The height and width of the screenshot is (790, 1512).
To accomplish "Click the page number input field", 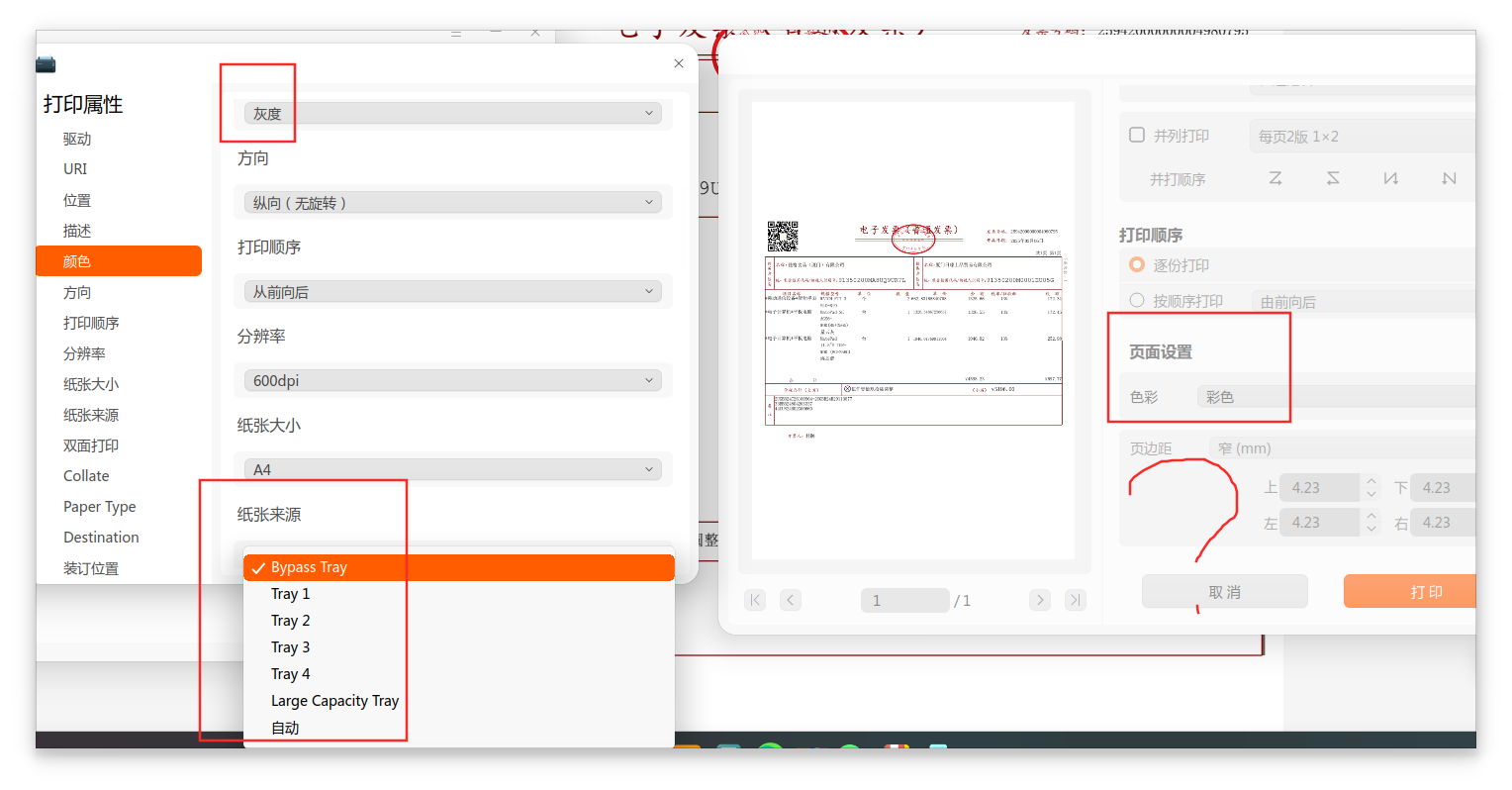I will [905, 600].
